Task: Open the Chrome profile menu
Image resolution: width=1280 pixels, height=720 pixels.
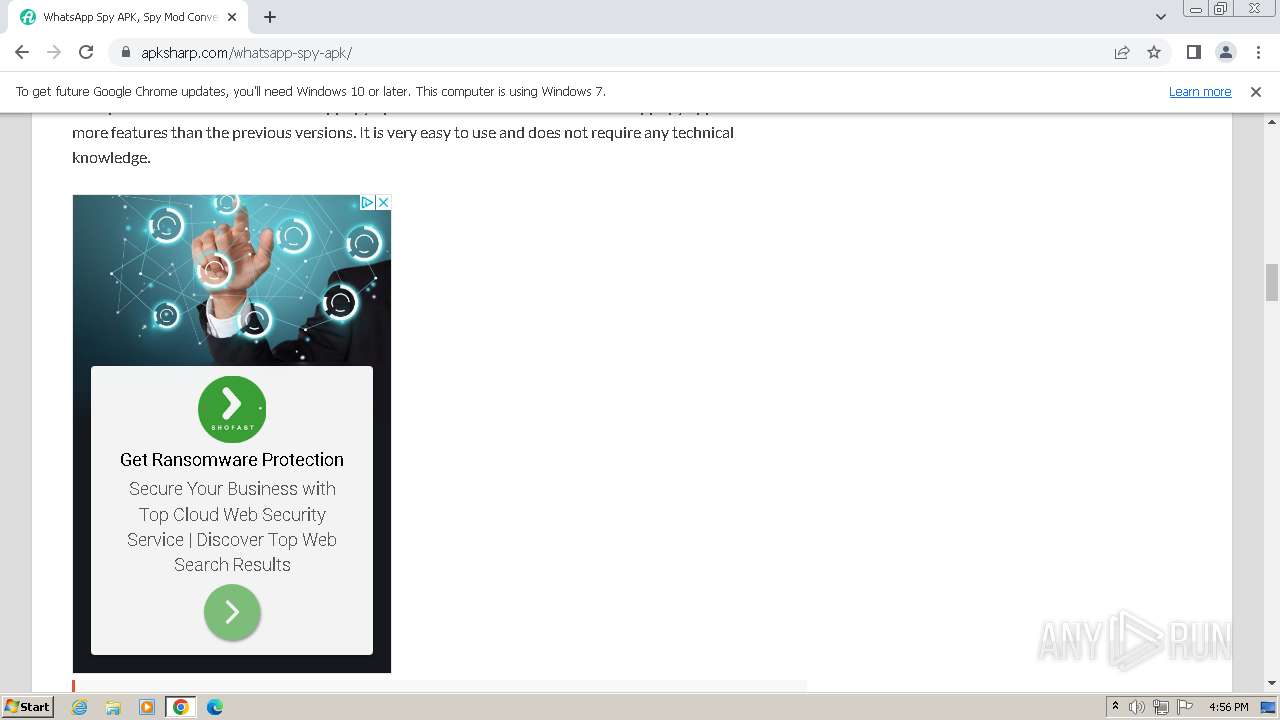Action: (1225, 52)
